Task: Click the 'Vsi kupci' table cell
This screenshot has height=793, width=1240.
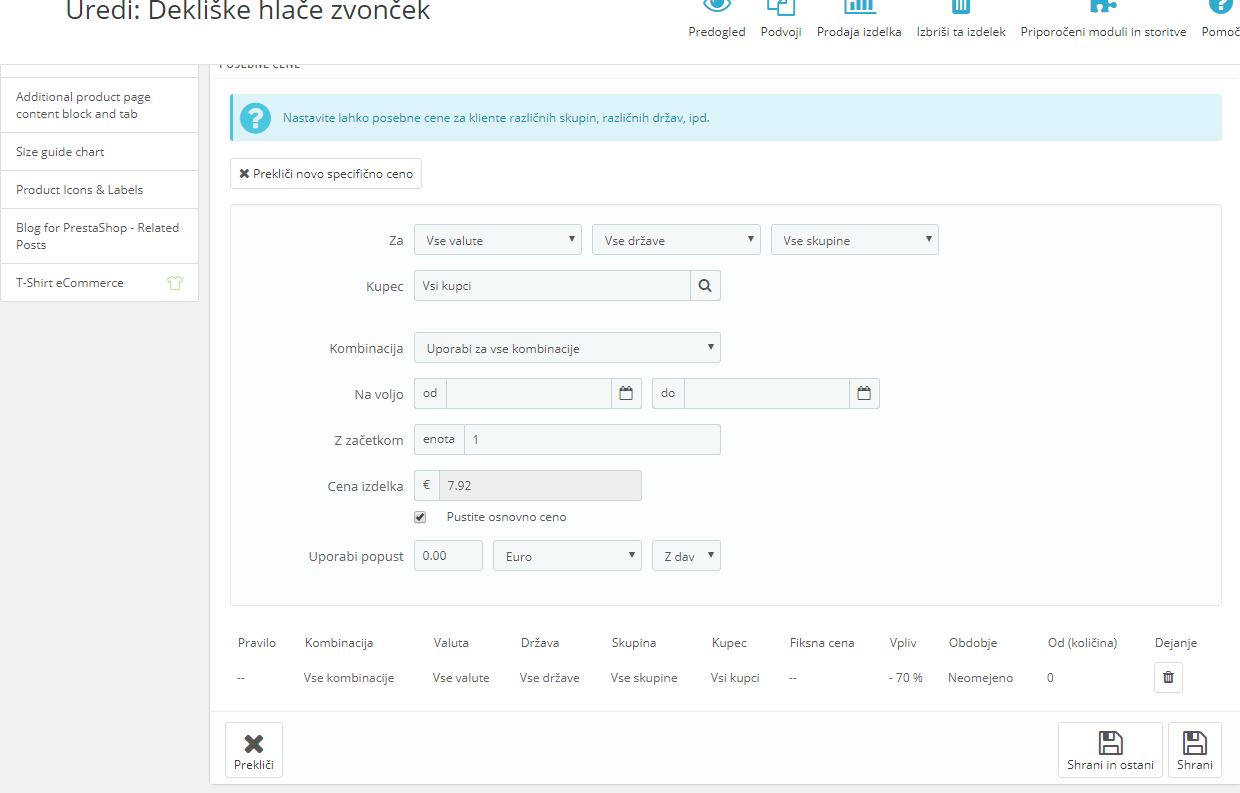Action: pos(735,678)
